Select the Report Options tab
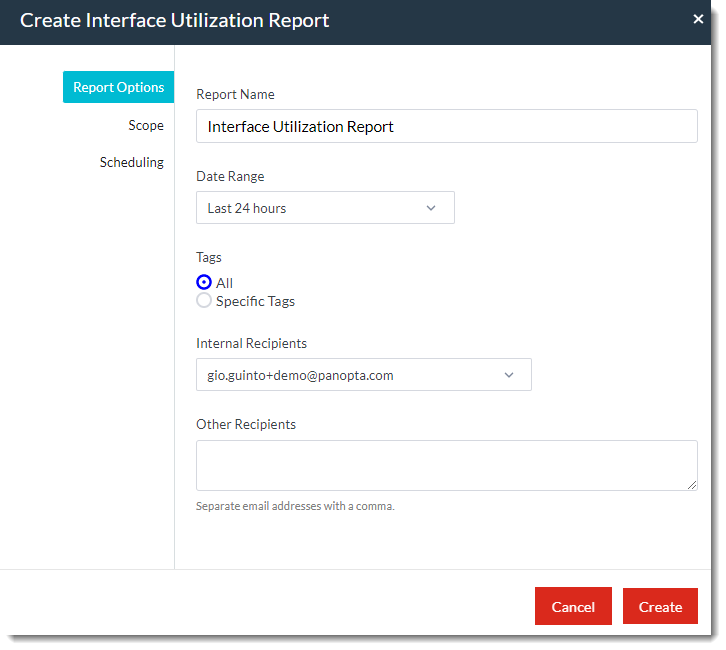 118,87
